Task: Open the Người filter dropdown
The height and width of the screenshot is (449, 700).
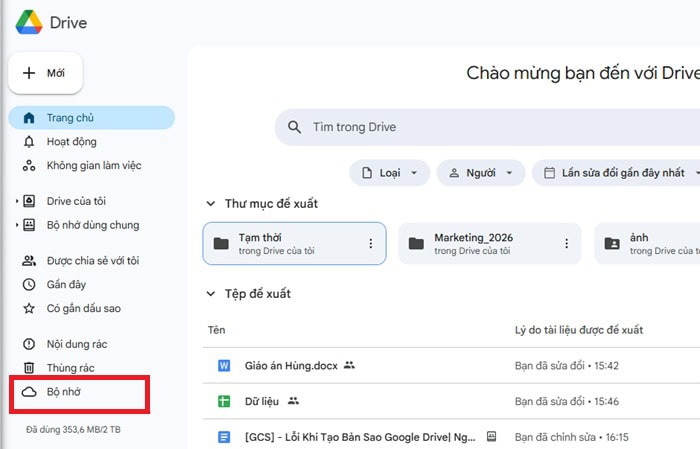Action: pyautogui.click(x=480, y=173)
